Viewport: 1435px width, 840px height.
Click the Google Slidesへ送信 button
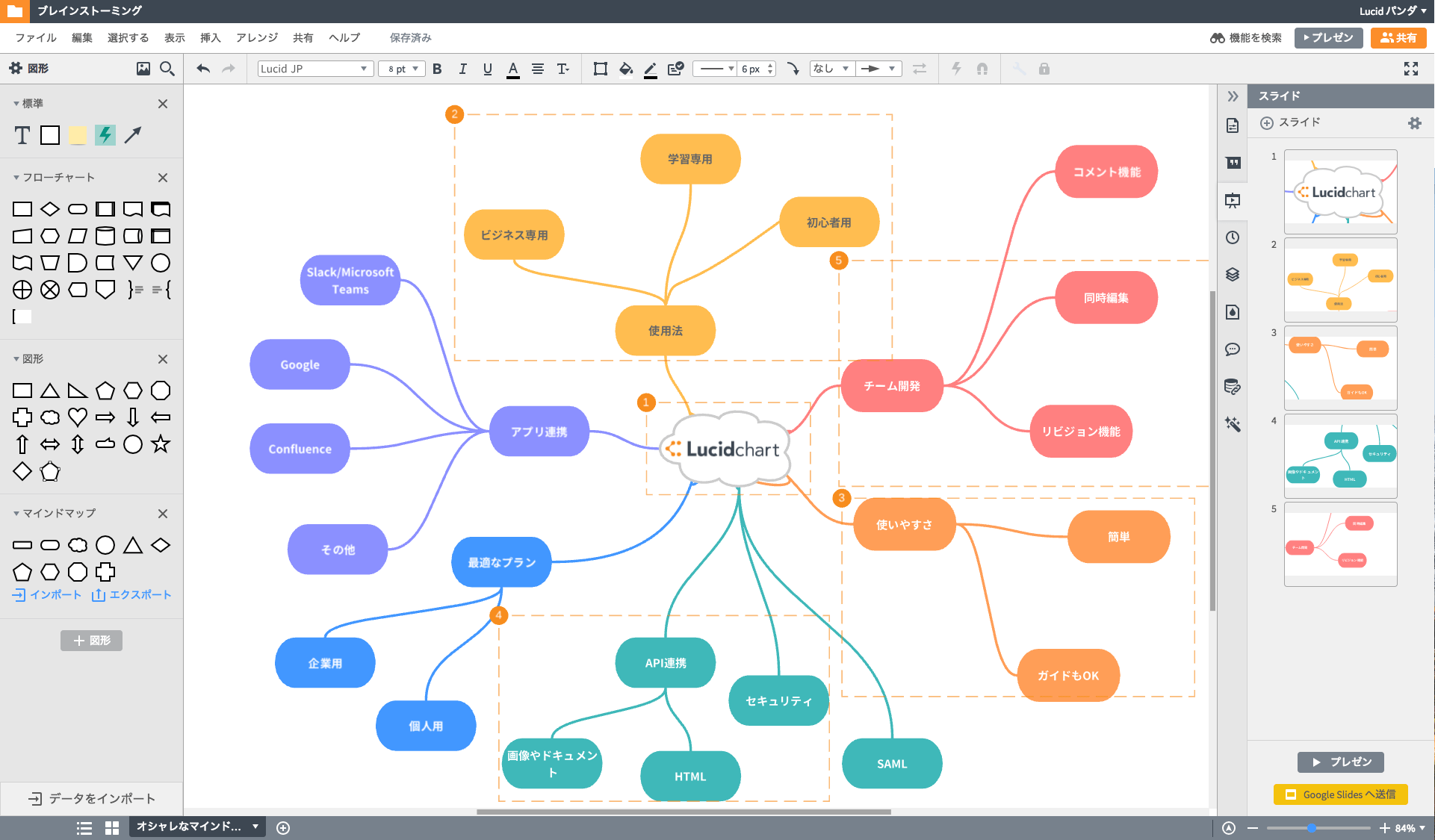(1340, 794)
